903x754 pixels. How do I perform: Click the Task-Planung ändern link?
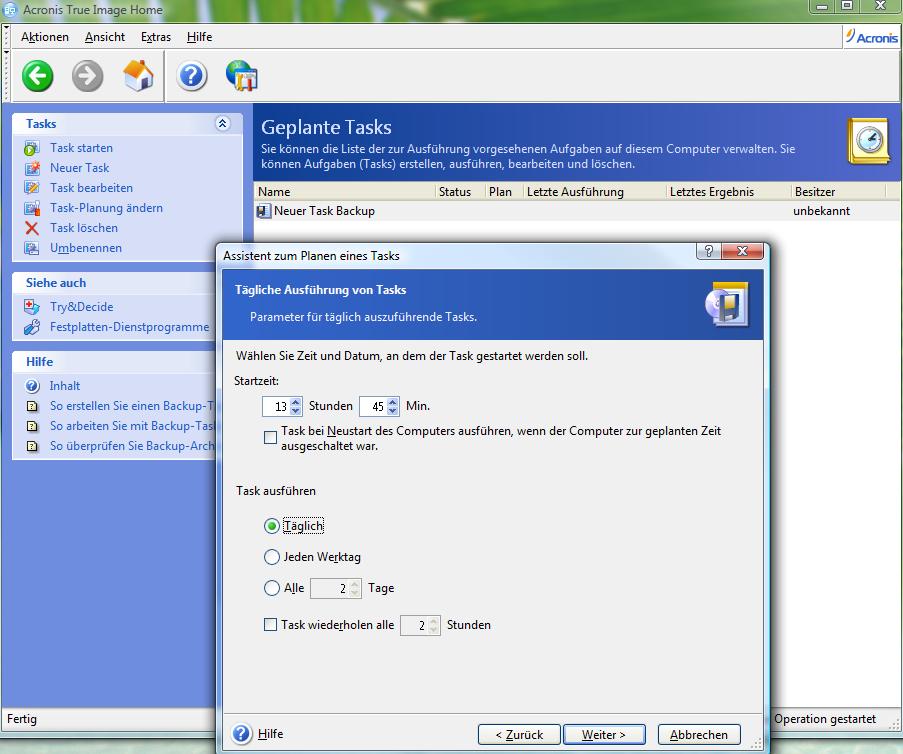pos(107,208)
